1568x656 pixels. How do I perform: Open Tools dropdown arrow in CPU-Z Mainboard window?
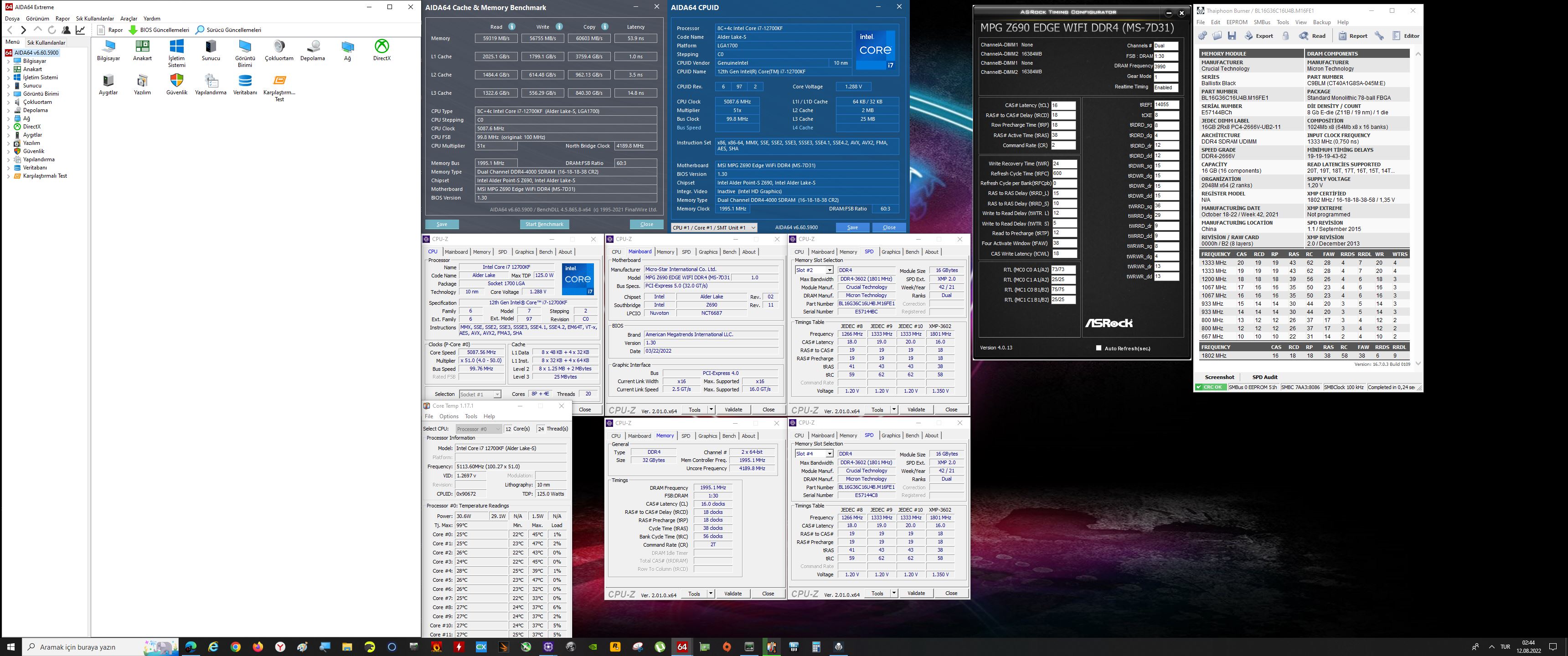[x=711, y=410]
